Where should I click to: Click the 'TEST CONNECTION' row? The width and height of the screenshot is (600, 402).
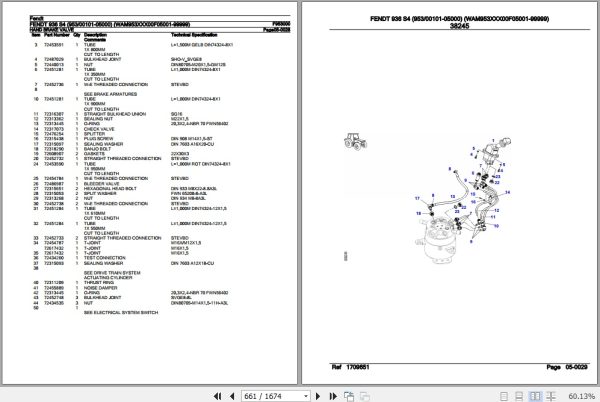pos(104,258)
